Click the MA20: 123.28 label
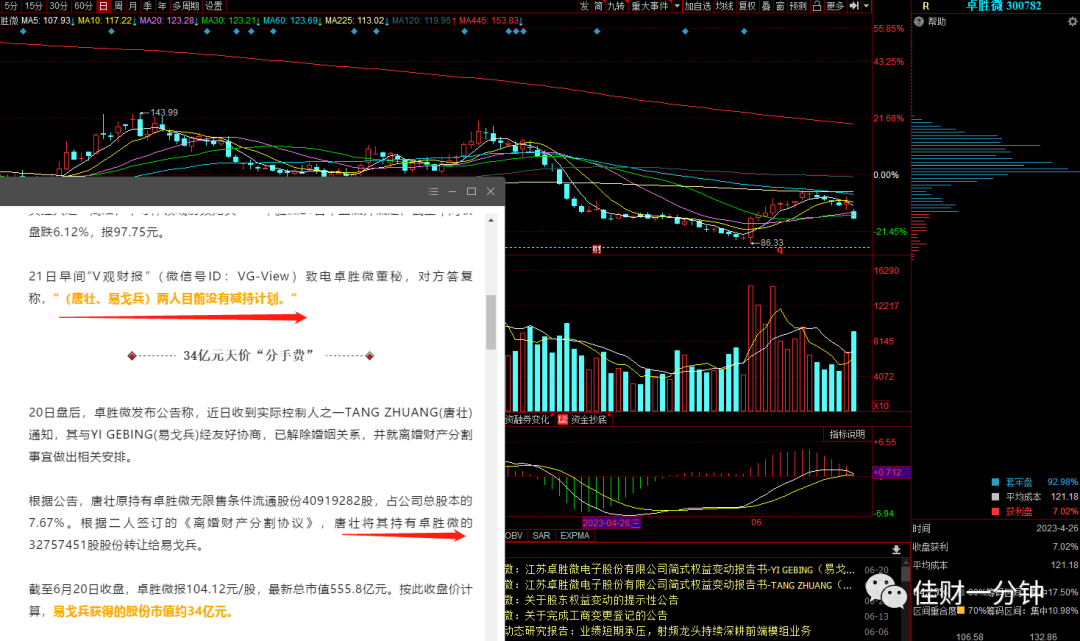Screen dimensions: 1080x641 [x=169, y=21]
